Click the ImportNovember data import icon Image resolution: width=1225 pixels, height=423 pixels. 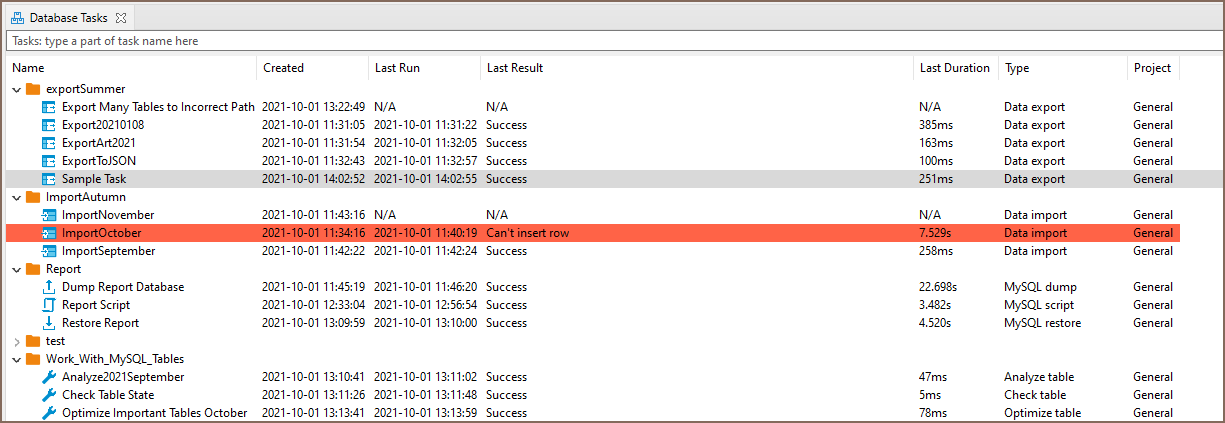(x=49, y=215)
